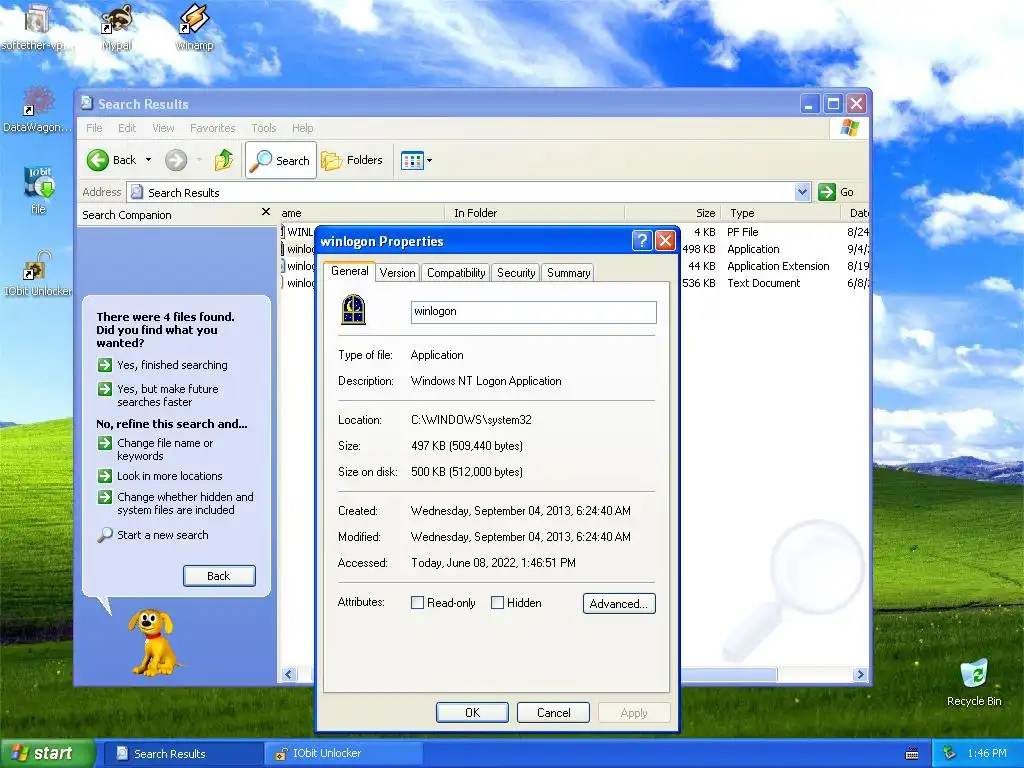Viewport: 1024px width, 768px height.
Task: Click the language bar keyboard icon in taskbar
Action: click(x=912, y=754)
